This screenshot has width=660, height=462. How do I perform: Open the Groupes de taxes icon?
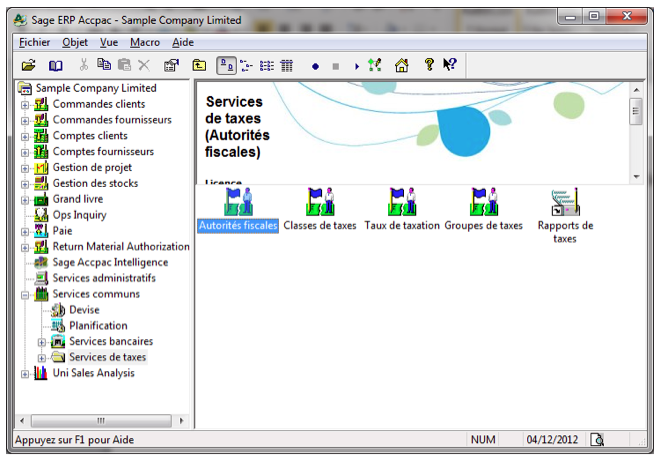484,210
